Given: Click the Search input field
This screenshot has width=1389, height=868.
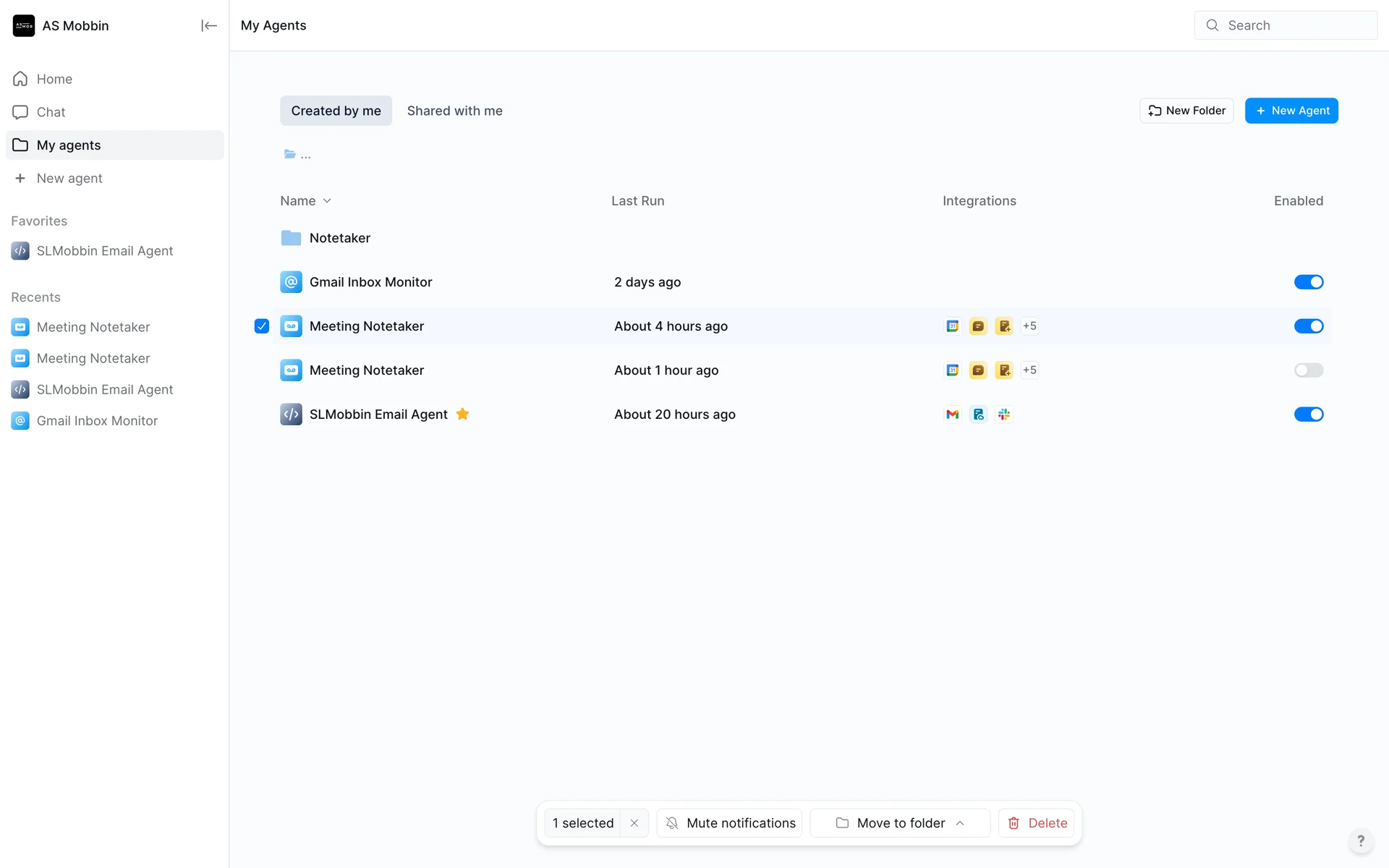Looking at the screenshot, I should click(x=1286, y=25).
